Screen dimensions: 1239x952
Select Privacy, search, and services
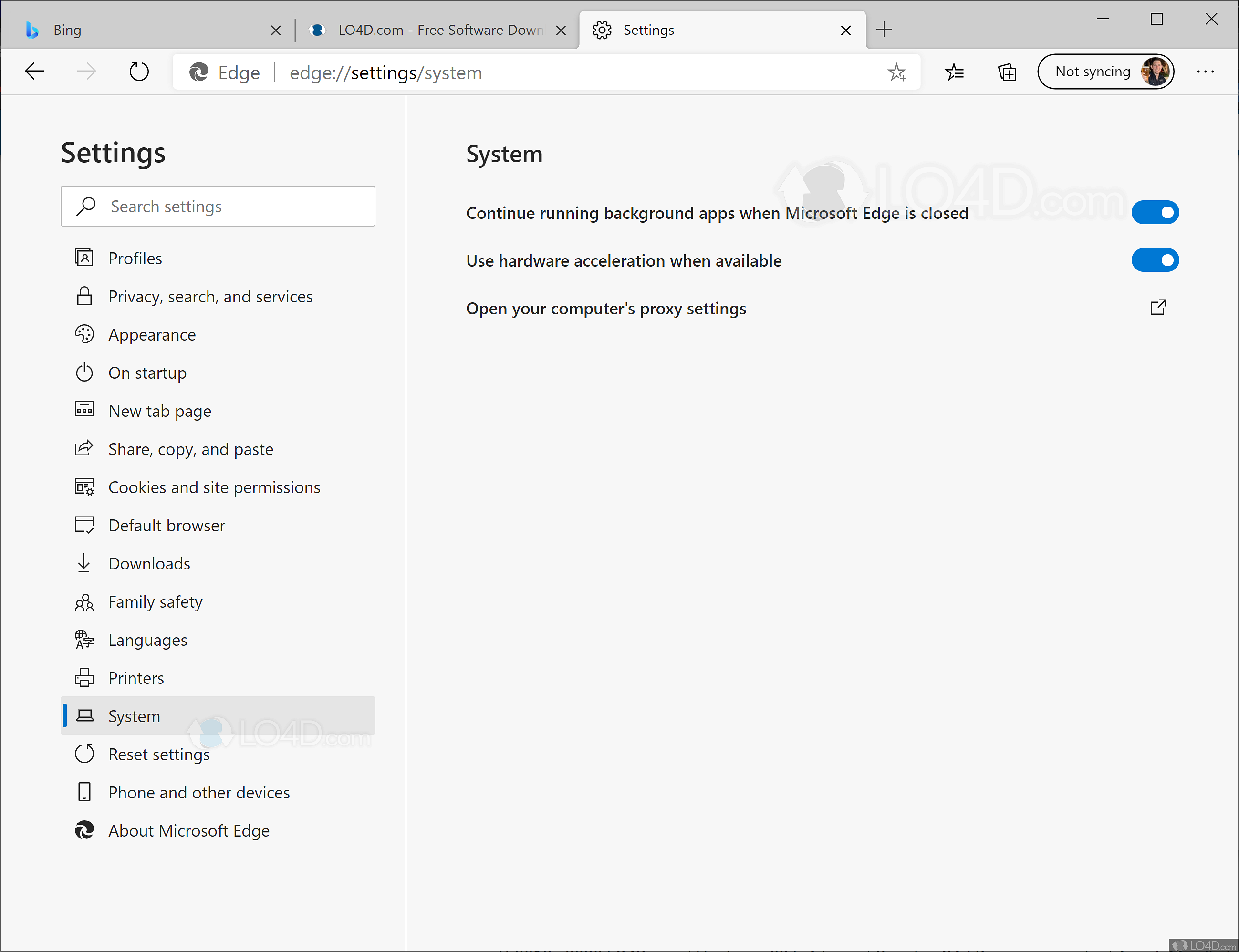pyautogui.click(x=210, y=296)
